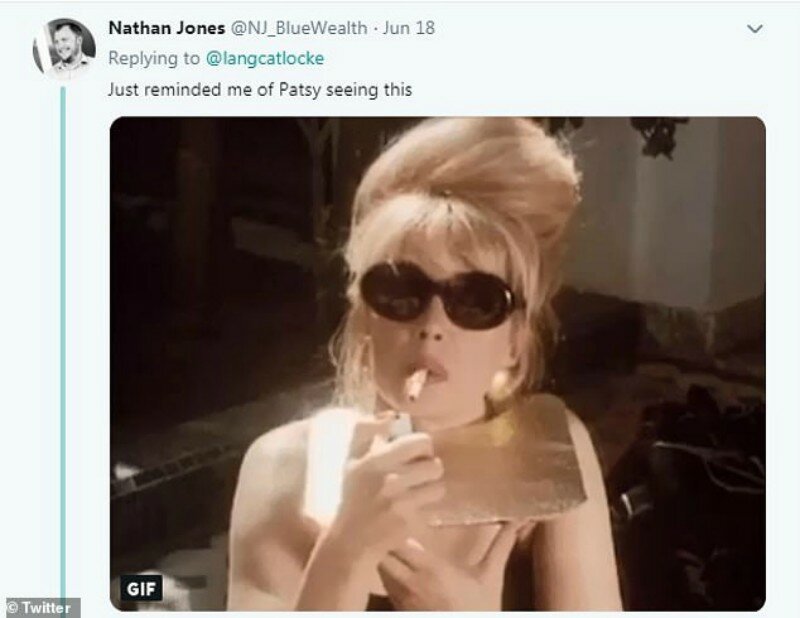The image size is (800, 618).
Task: Click the GIF badge on the media
Action: tap(141, 588)
